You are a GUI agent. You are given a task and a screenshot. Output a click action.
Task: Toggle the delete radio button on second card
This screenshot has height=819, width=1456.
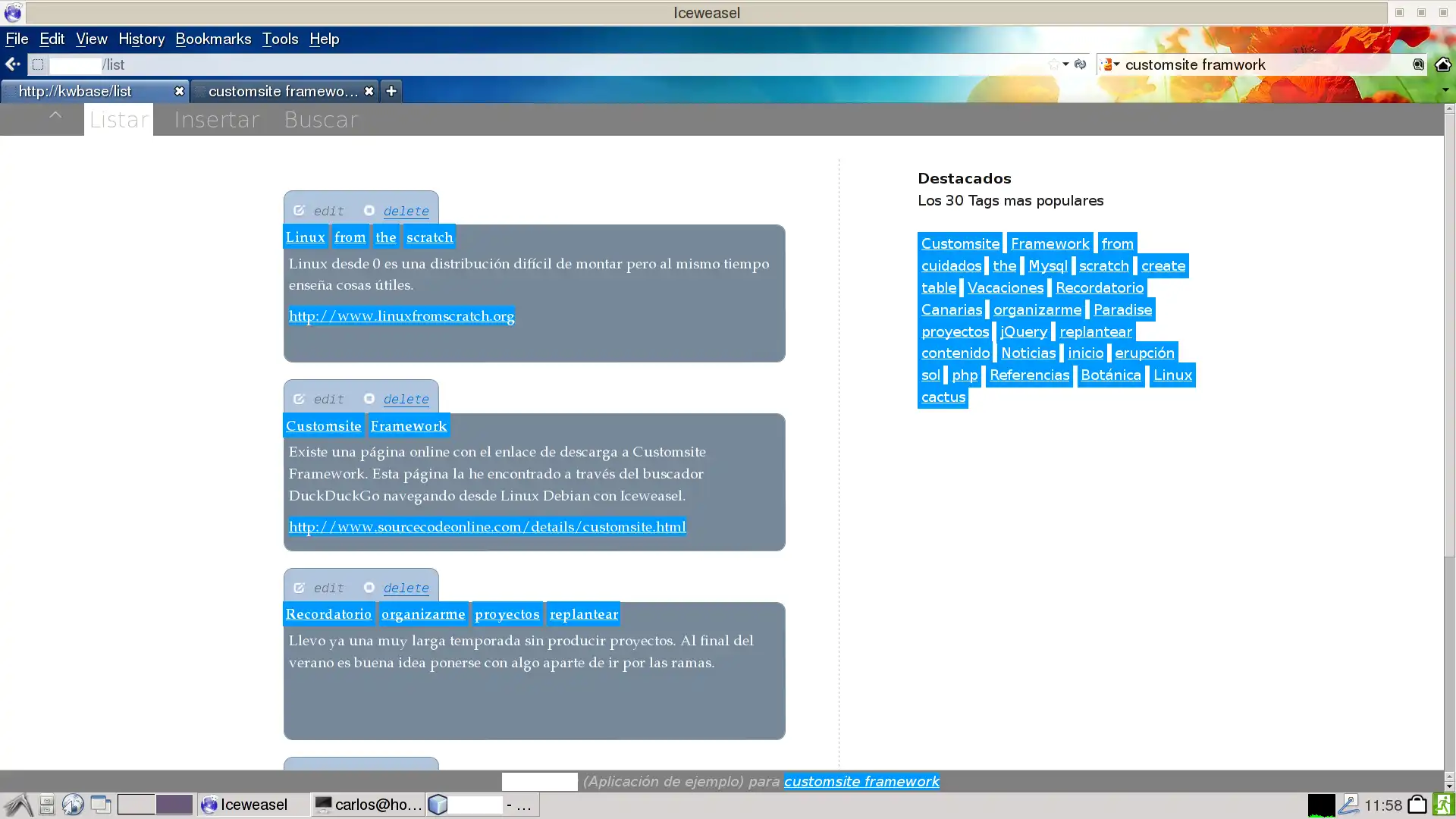pyautogui.click(x=368, y=398)
